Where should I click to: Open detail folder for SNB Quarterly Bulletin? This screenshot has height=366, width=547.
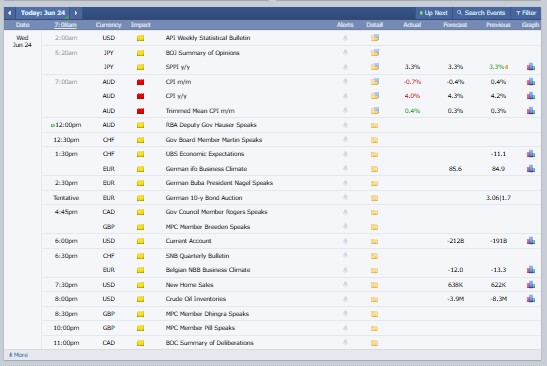[x=374, y=256]
